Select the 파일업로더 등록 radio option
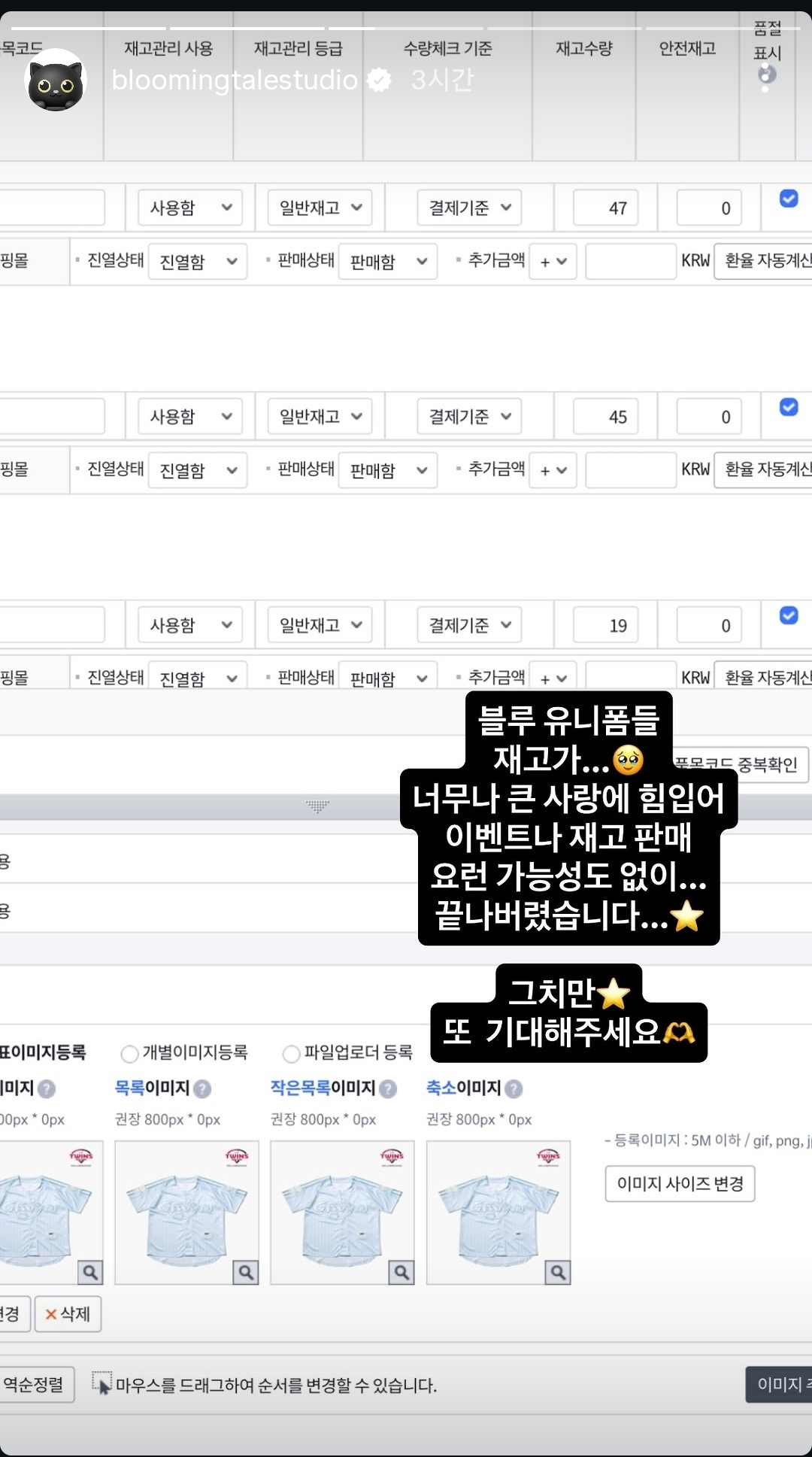The height and width of the screenshot is (1457, 812). [291, 1054]
